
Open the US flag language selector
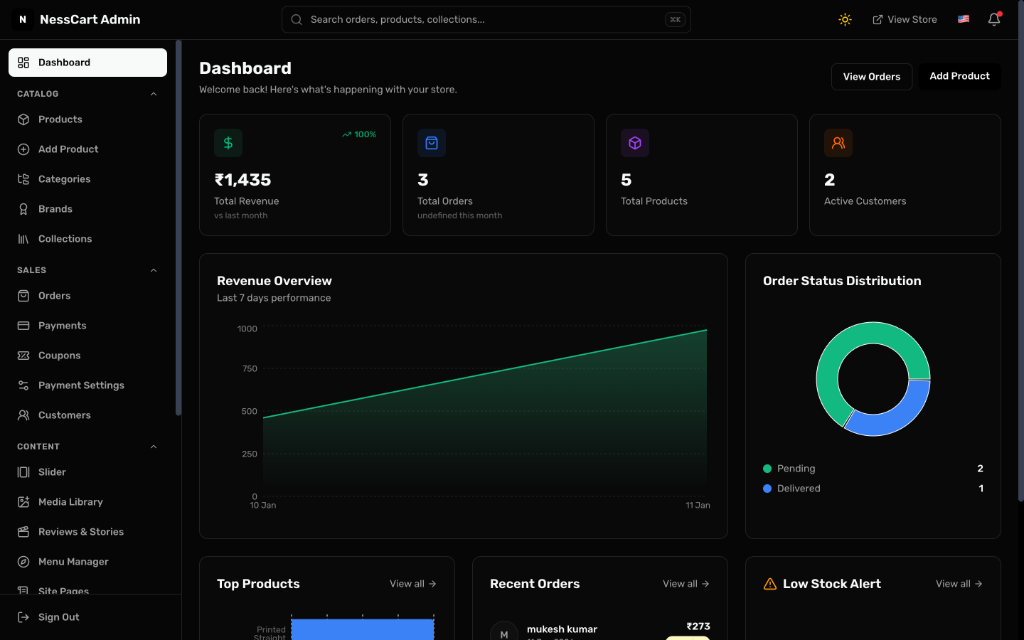(963, 19)
